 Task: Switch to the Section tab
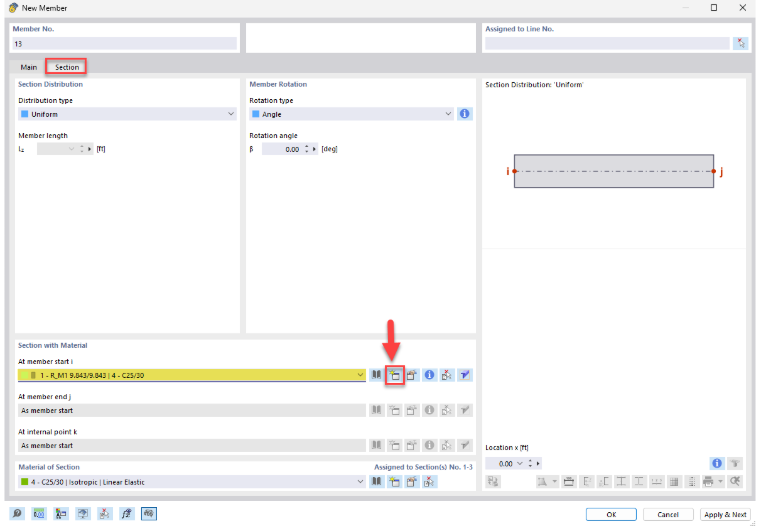click(x=66, y=67)
